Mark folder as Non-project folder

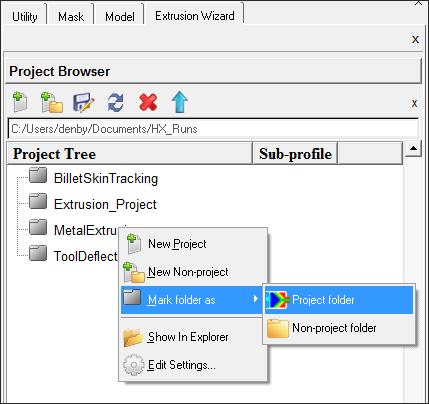tap(339, 328)
